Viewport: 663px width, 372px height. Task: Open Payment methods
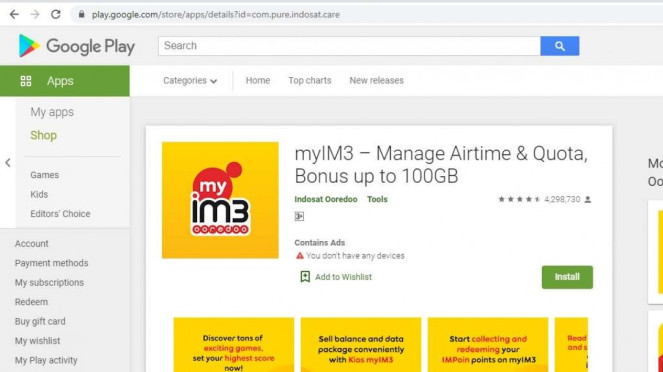52,263
